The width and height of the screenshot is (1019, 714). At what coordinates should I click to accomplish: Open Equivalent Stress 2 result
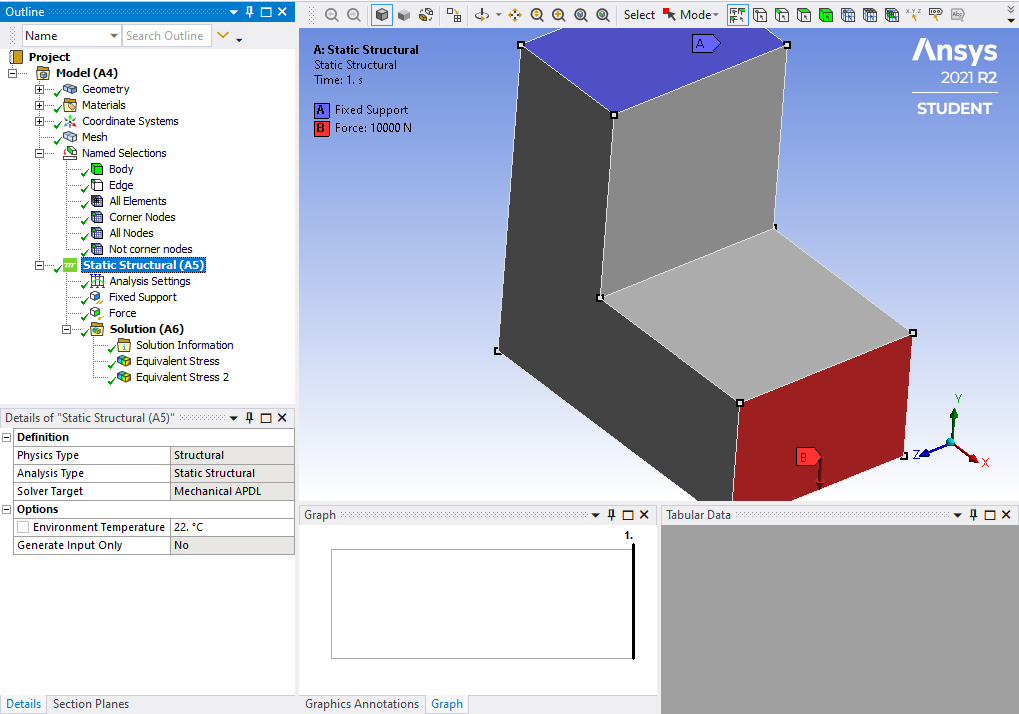182,377
